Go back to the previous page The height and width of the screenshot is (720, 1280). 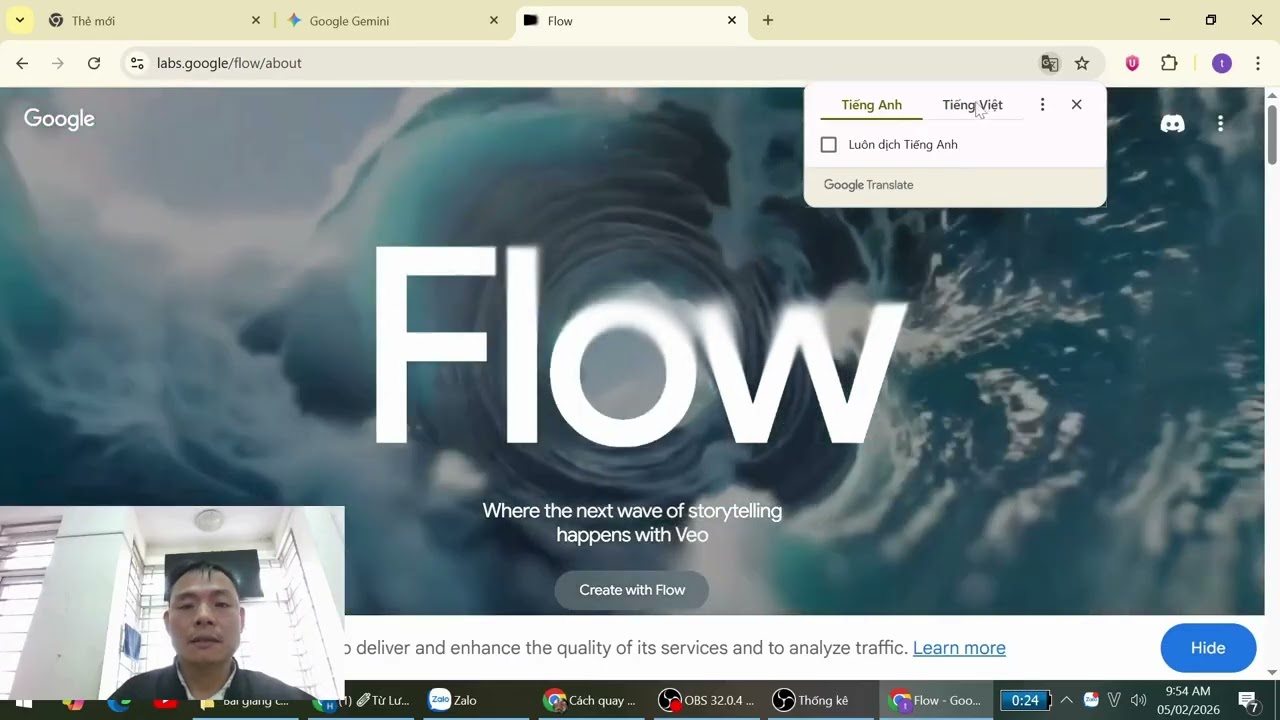[x=22, y=63]
